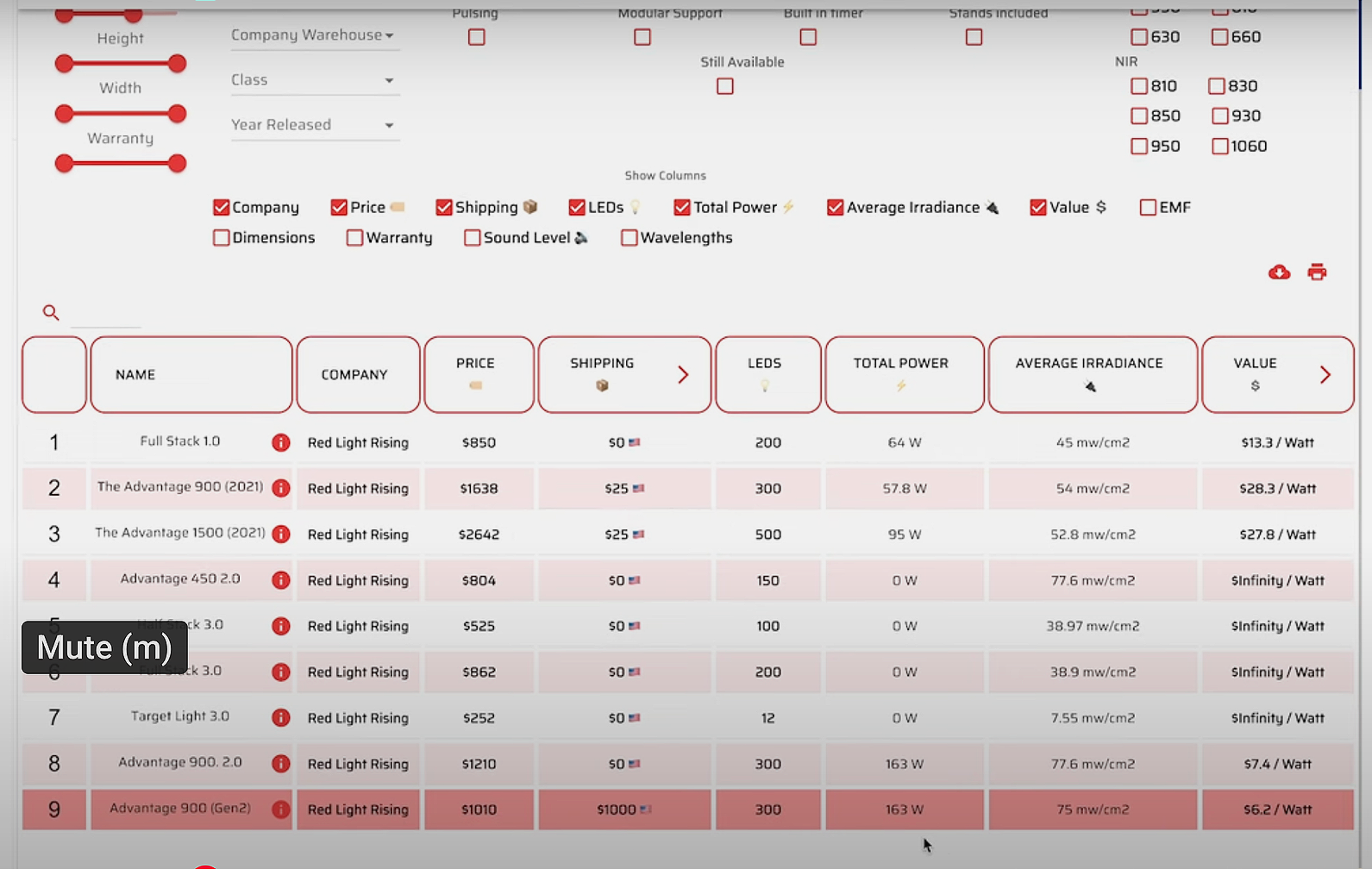Enable the Wavelengths column checkbox
Image resolution: width=1372 pixels, height=869 pixels.
click(x=630, y=238)
